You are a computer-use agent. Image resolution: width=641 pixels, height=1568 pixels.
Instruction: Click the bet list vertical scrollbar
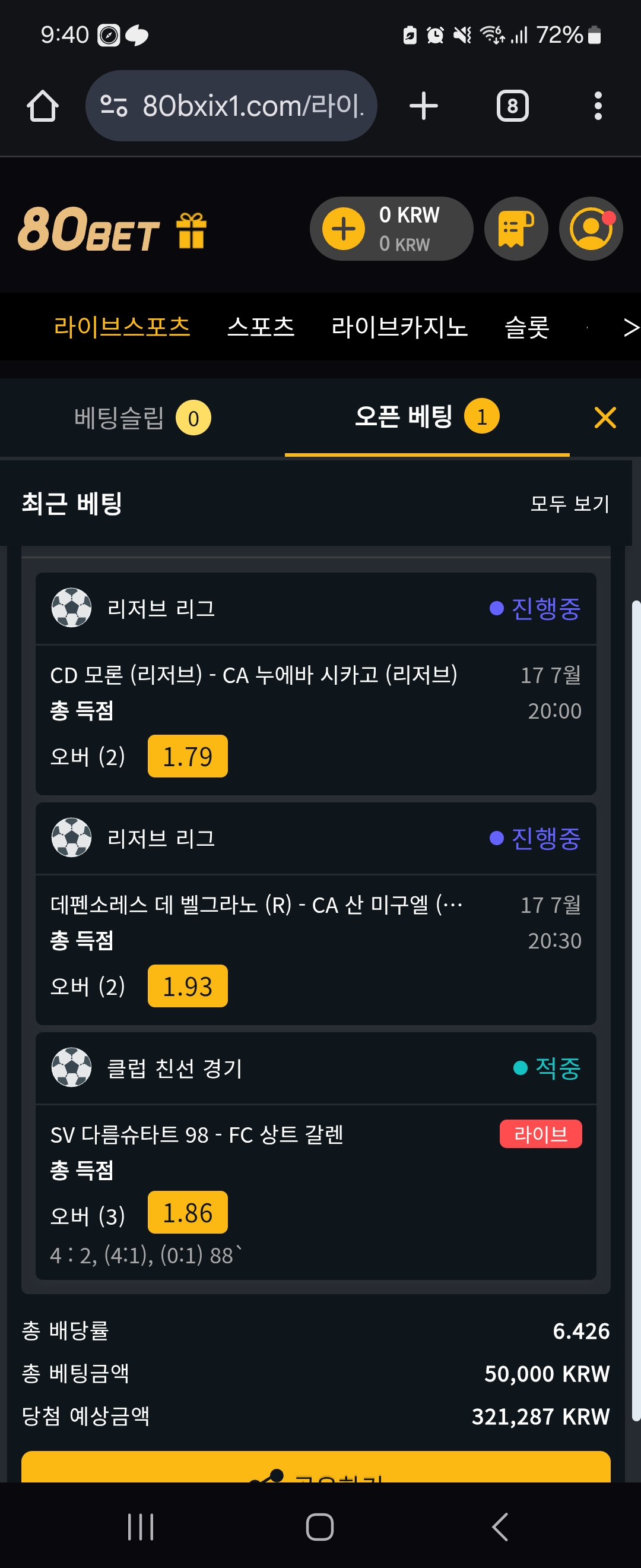tap(636, 1010)
